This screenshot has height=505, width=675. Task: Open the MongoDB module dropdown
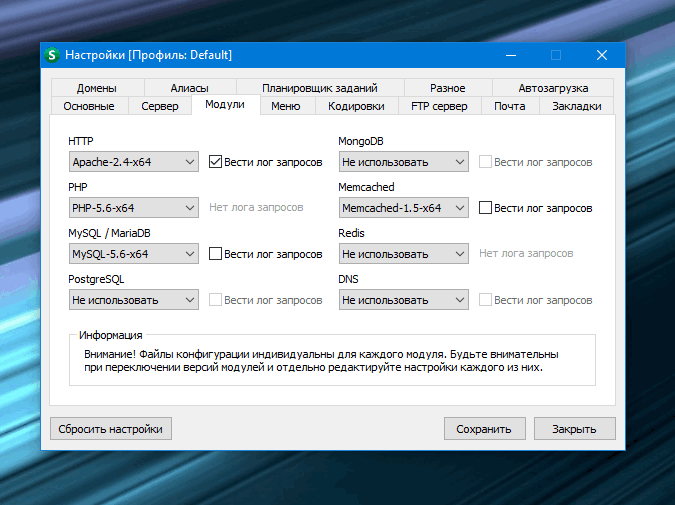click(403, 162)
